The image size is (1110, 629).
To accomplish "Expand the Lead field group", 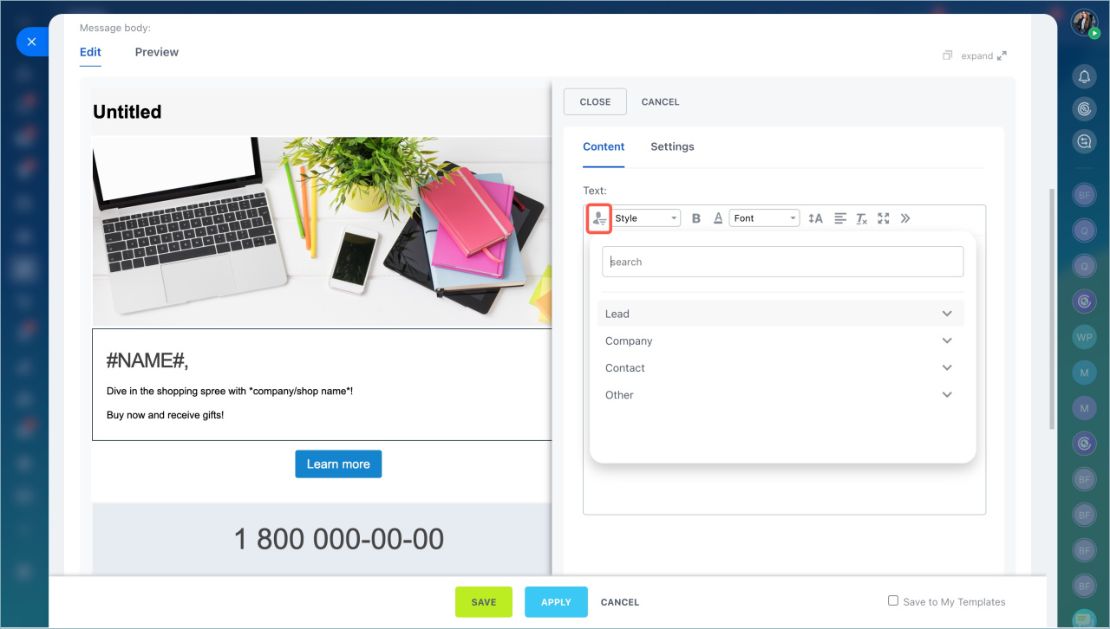I will click(x=780, y=314).
